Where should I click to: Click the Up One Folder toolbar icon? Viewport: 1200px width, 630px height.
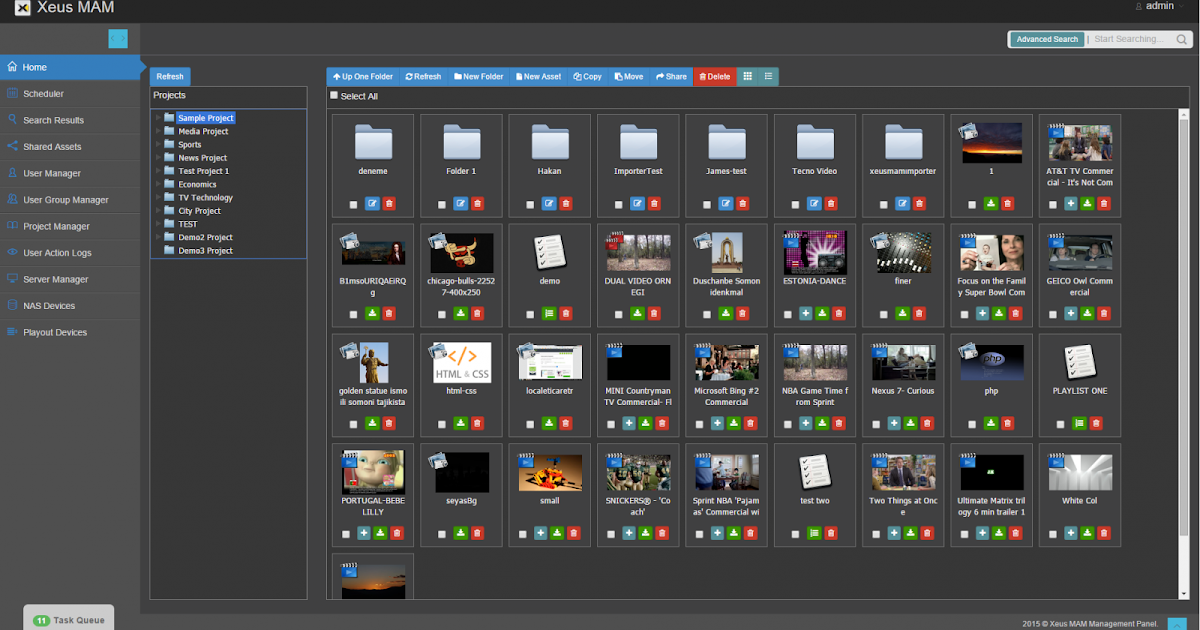362,76
